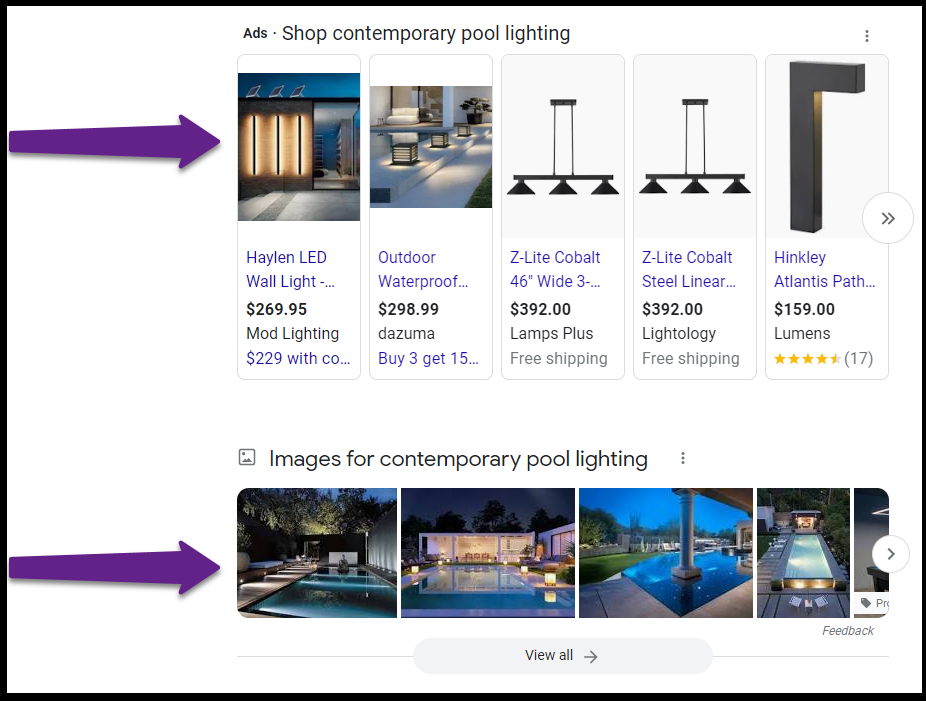Open the dark pool with lit steps image
Screen dimensions: 926x701
pyautogui.click(x=317, y=553)
